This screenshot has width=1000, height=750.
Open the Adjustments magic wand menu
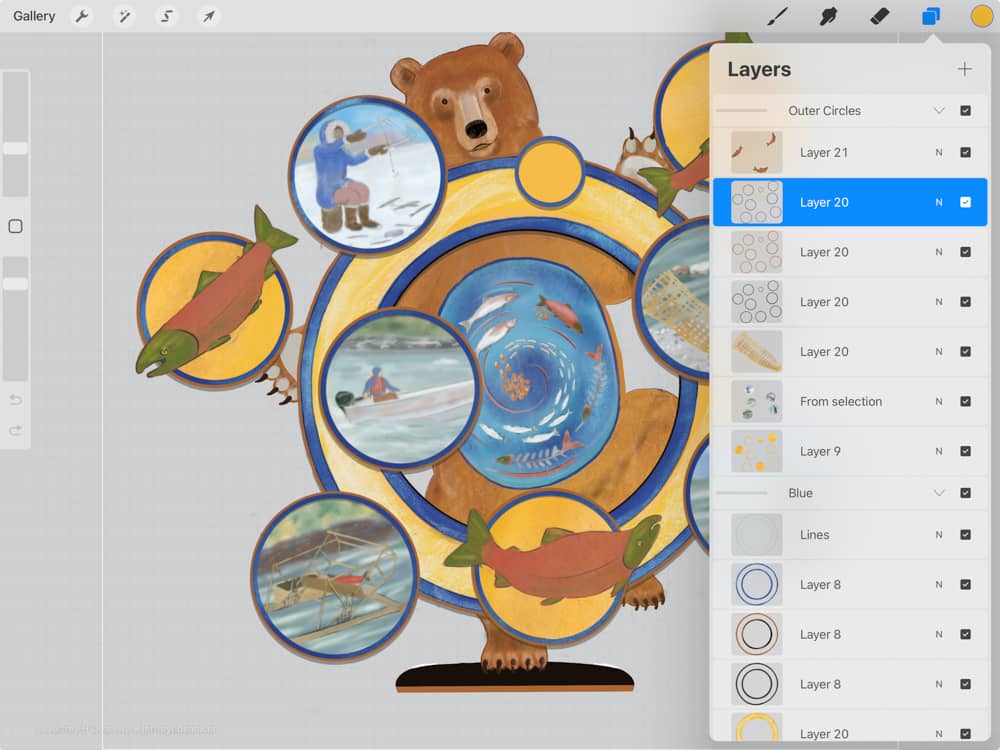click(x=124, y=16)
